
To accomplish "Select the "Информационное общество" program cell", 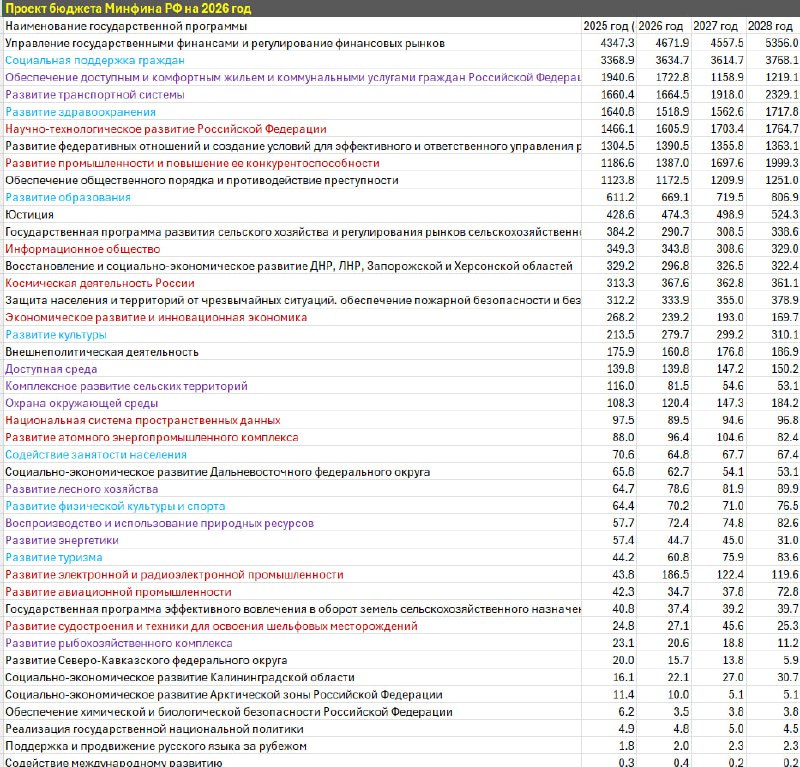I will click(82, 249).
